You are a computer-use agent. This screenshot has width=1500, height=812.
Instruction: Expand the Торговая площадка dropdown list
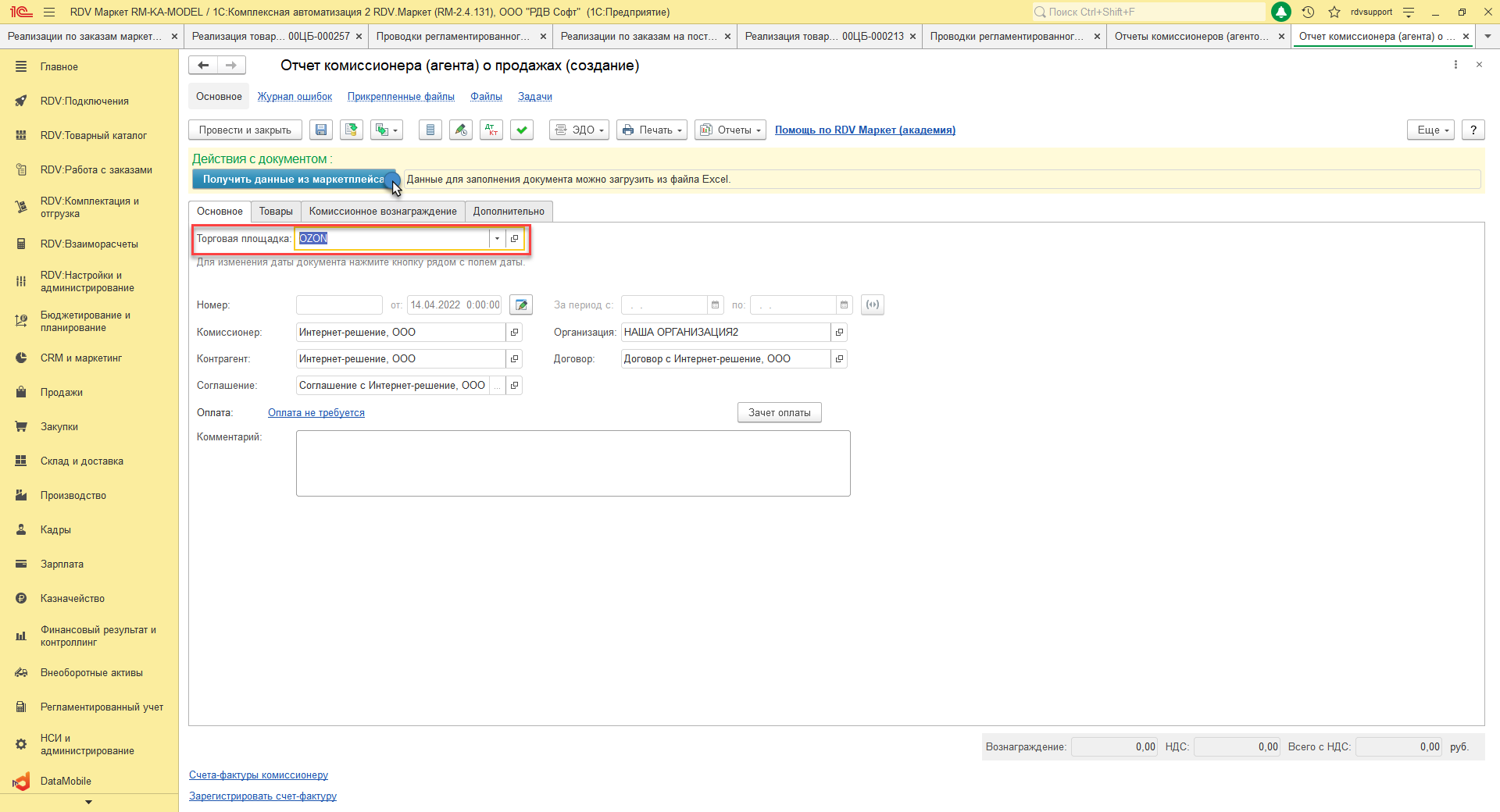tap(497, 239)
